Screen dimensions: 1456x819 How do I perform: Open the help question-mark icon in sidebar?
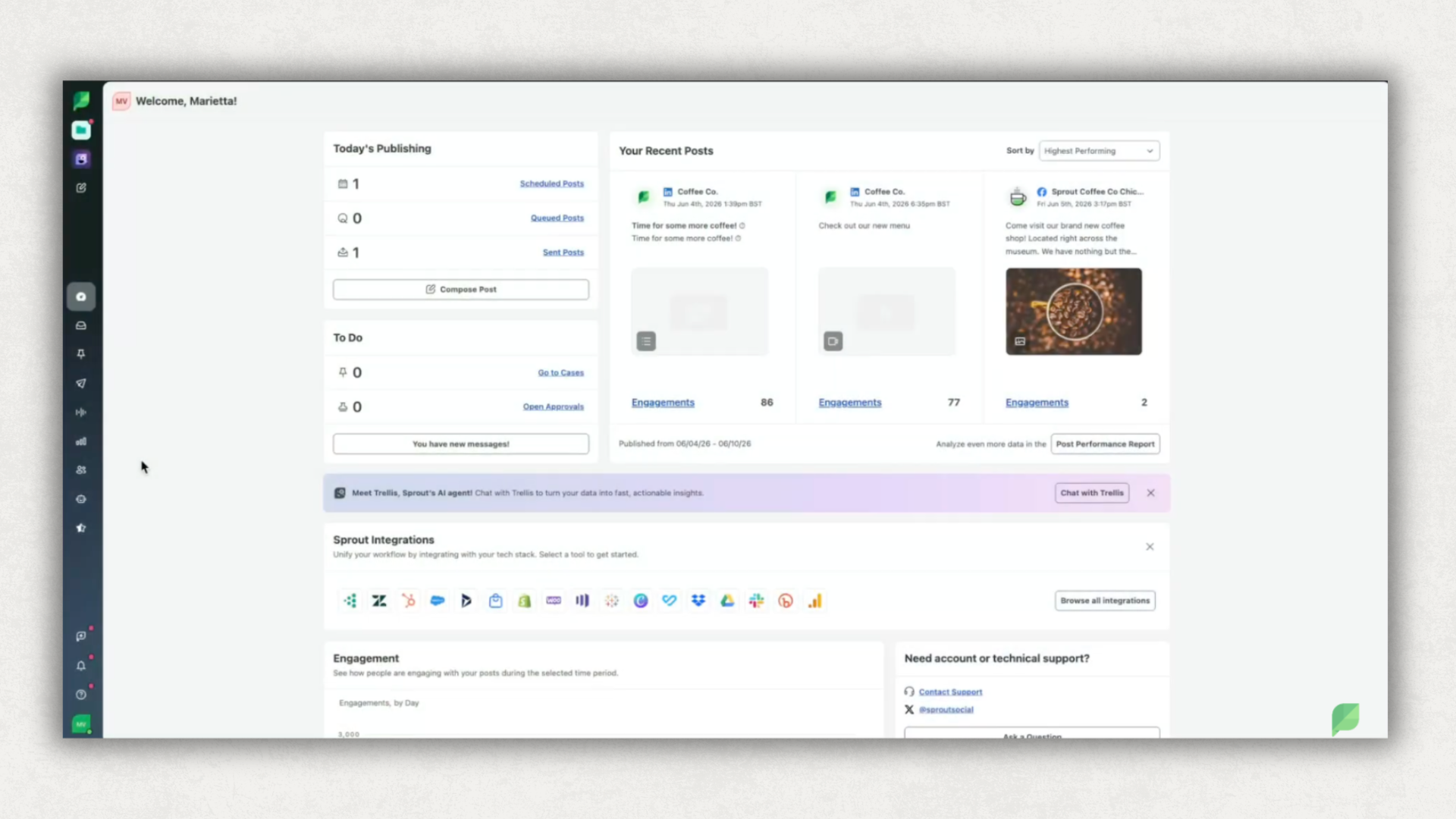click(81, 695)
